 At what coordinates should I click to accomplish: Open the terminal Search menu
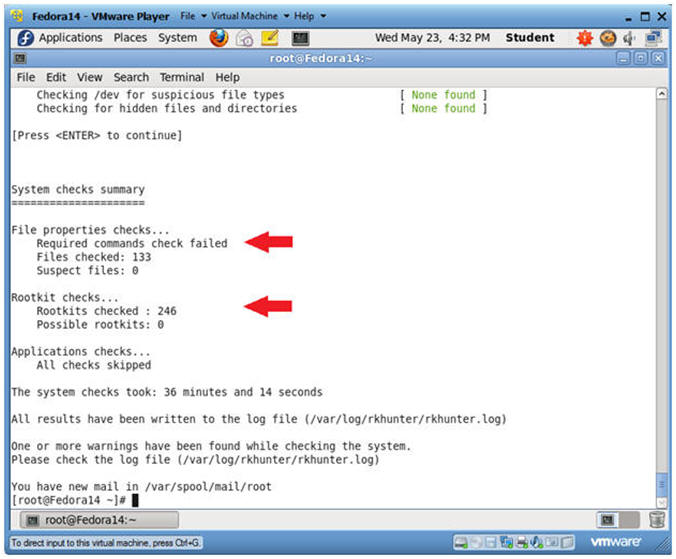point(131,78)
